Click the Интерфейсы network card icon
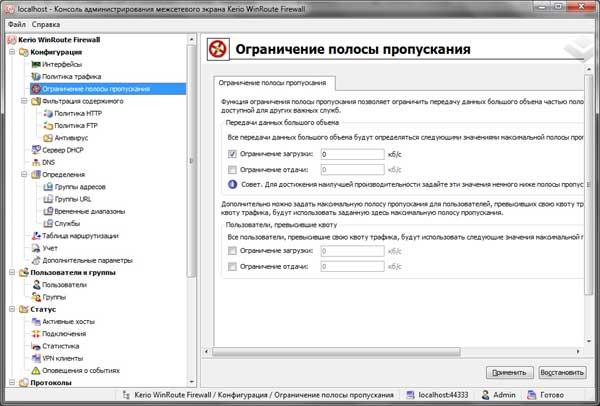This screenshot has height=406, width=600. pyautogui.click(x=36, y=64)
